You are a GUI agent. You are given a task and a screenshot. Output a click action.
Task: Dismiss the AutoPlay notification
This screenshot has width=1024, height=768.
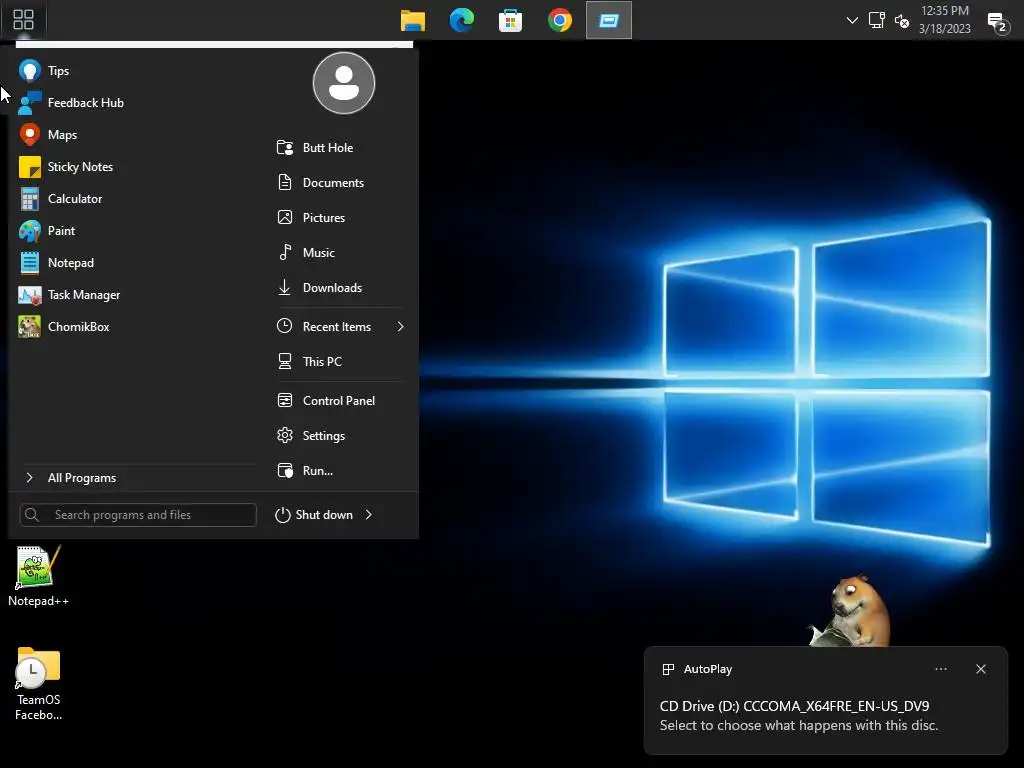980,669
